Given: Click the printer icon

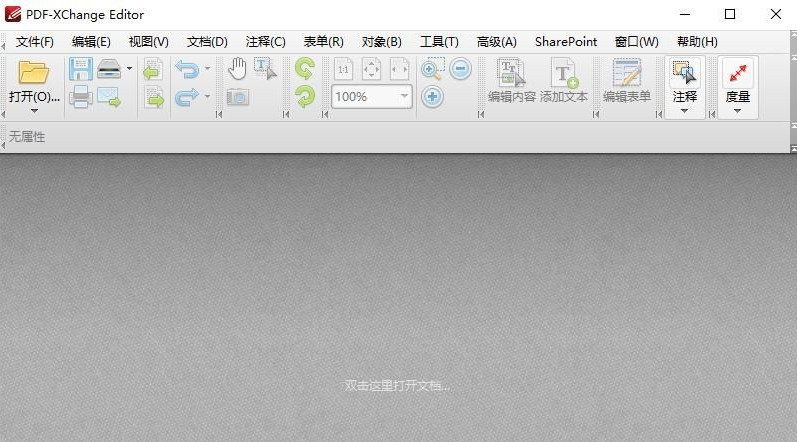Looking at the screenshot, I should click(x=80, y=97).
